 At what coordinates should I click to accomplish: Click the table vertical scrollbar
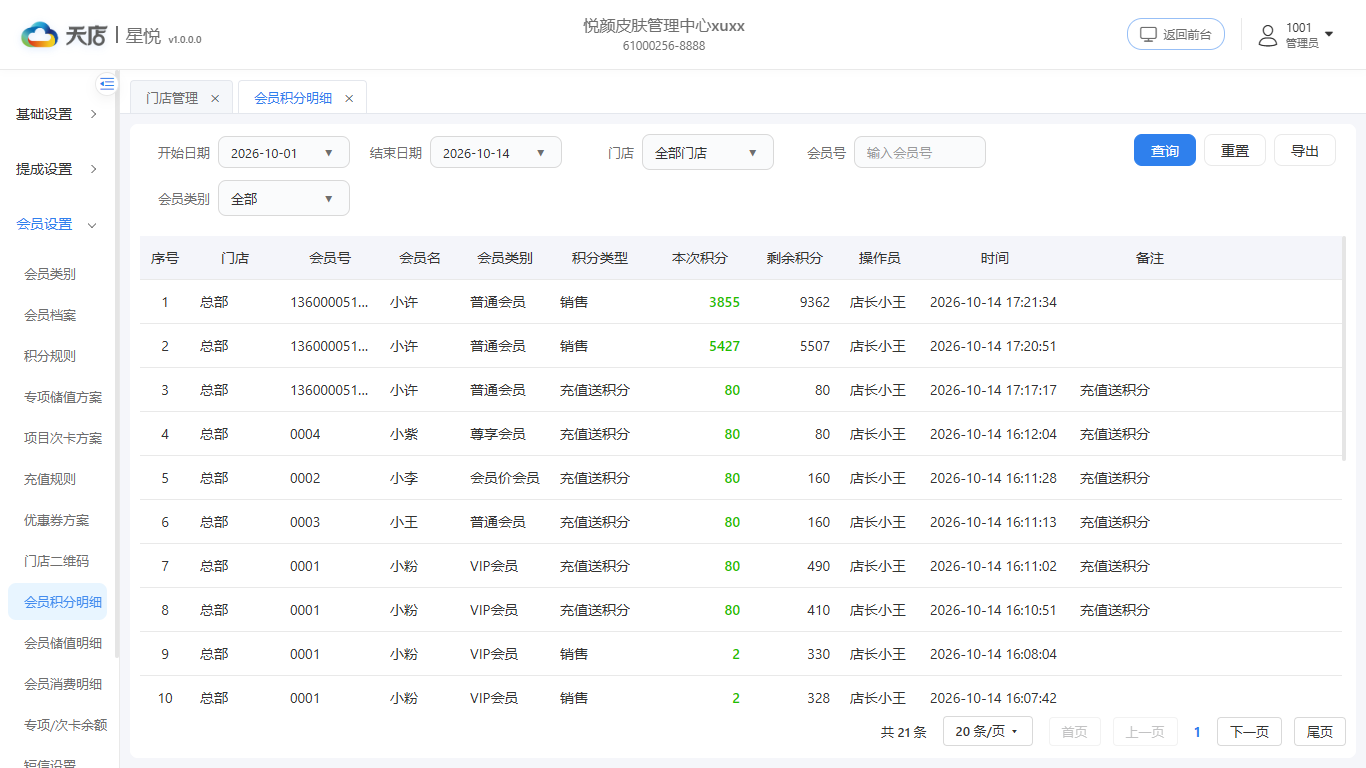pyautogui.click(x=1343, y=350)
